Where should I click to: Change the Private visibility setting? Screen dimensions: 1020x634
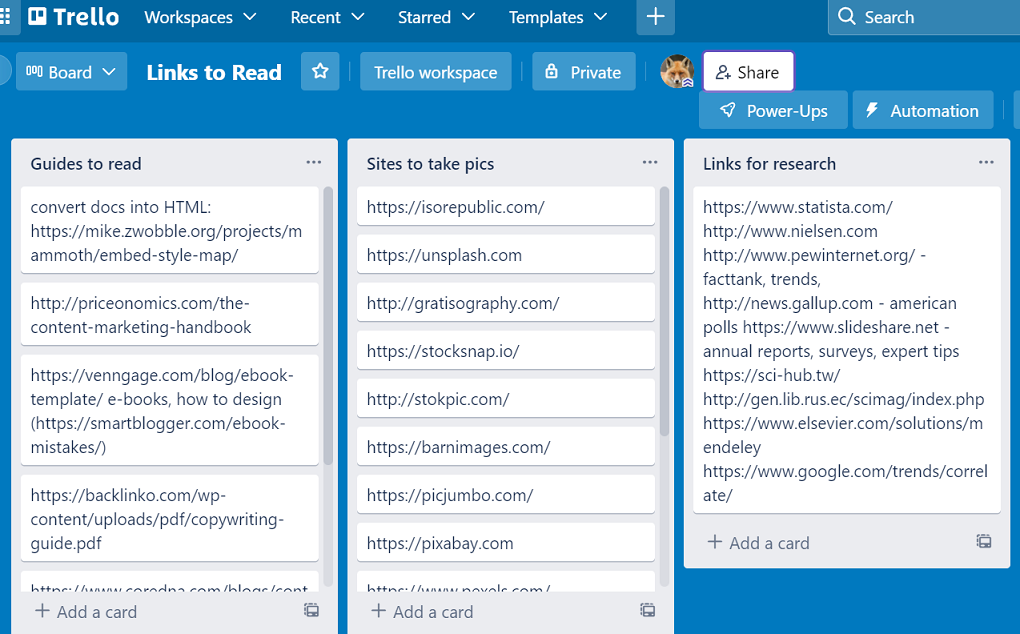point(584,72)
